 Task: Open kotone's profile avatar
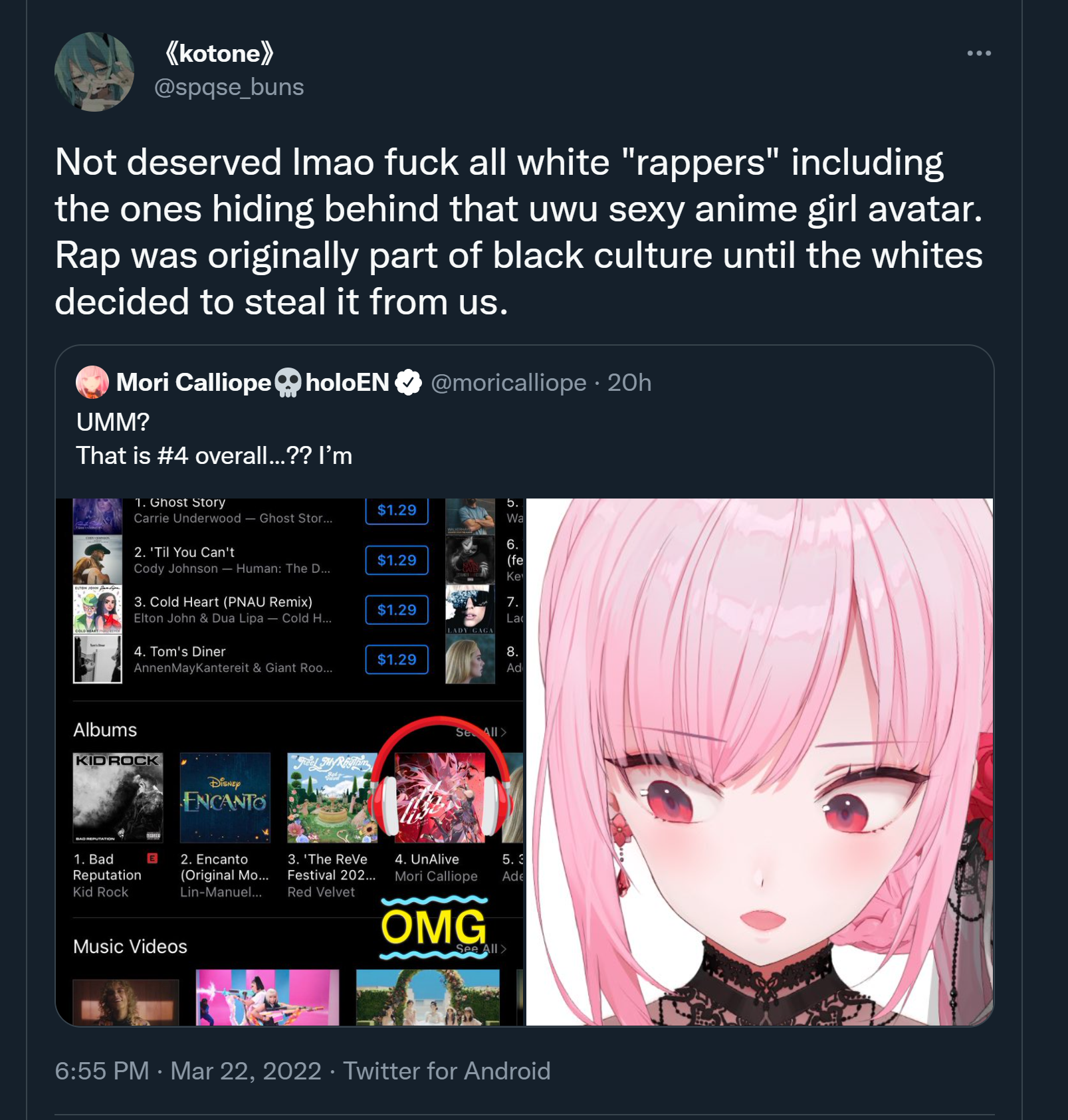point(94,72)
